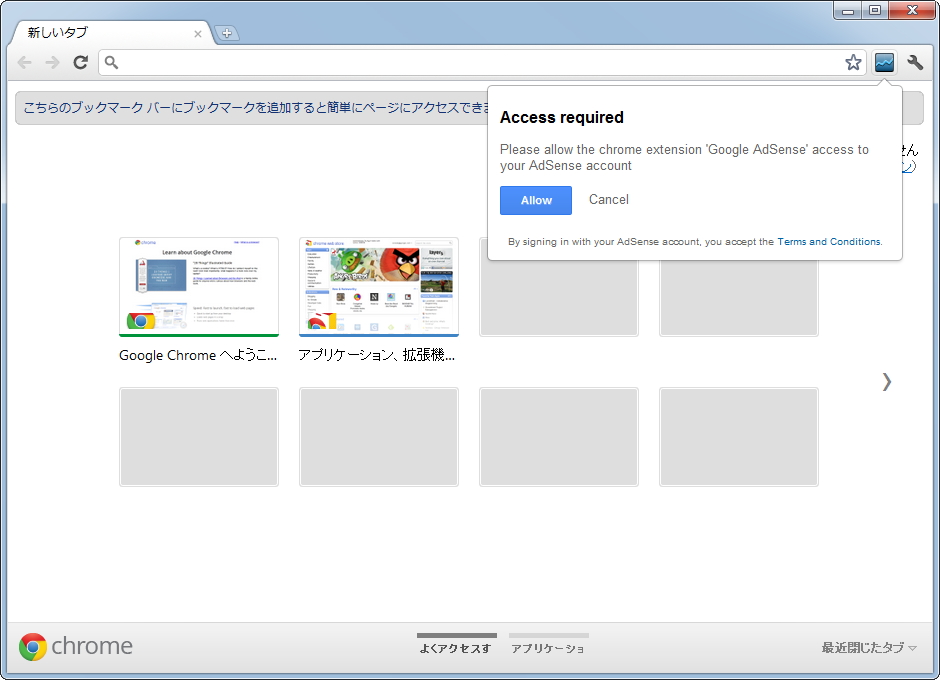Reload the page
The height and width of the screenshot is (680, 940).
click(80, 62)
